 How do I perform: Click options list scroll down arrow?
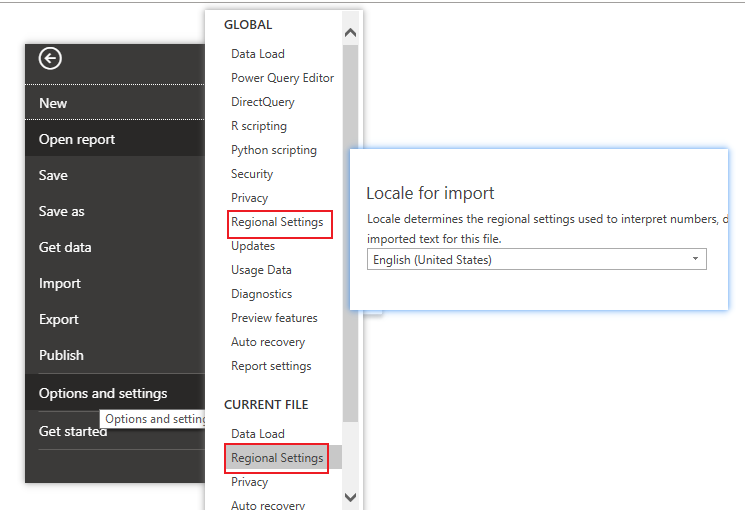(x=350, y=497)
